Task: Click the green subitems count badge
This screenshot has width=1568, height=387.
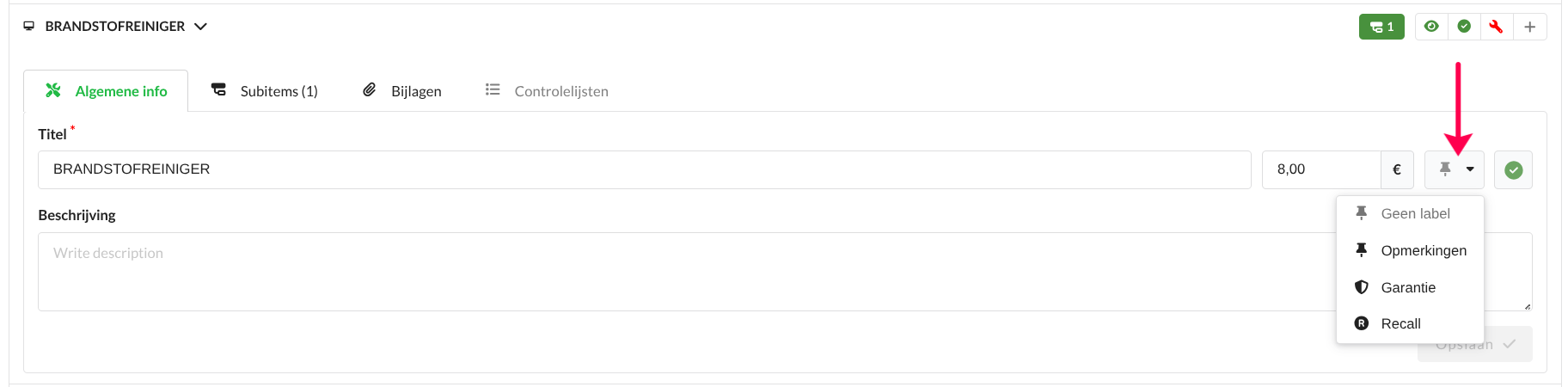Action: [x=1381, y=27]
